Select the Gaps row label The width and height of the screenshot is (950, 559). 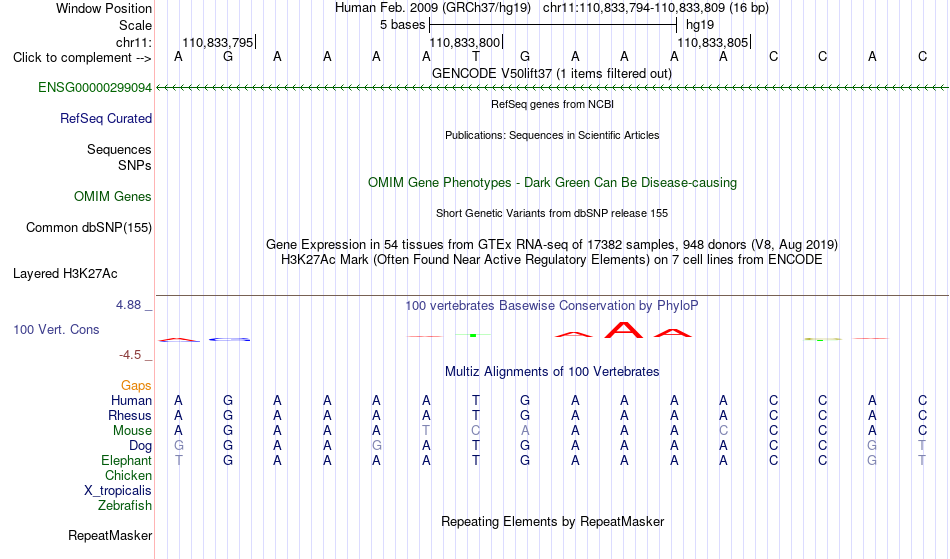136,386
